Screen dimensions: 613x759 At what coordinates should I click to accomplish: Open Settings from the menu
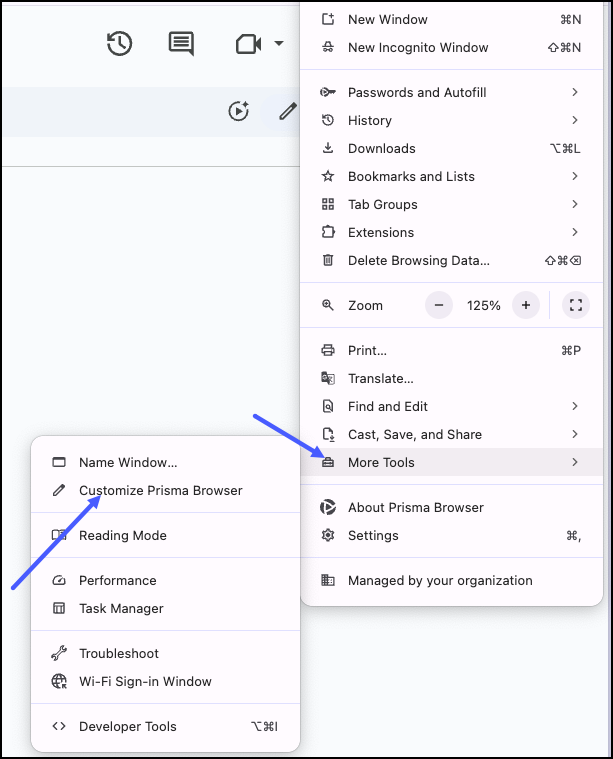coord(373,535)
